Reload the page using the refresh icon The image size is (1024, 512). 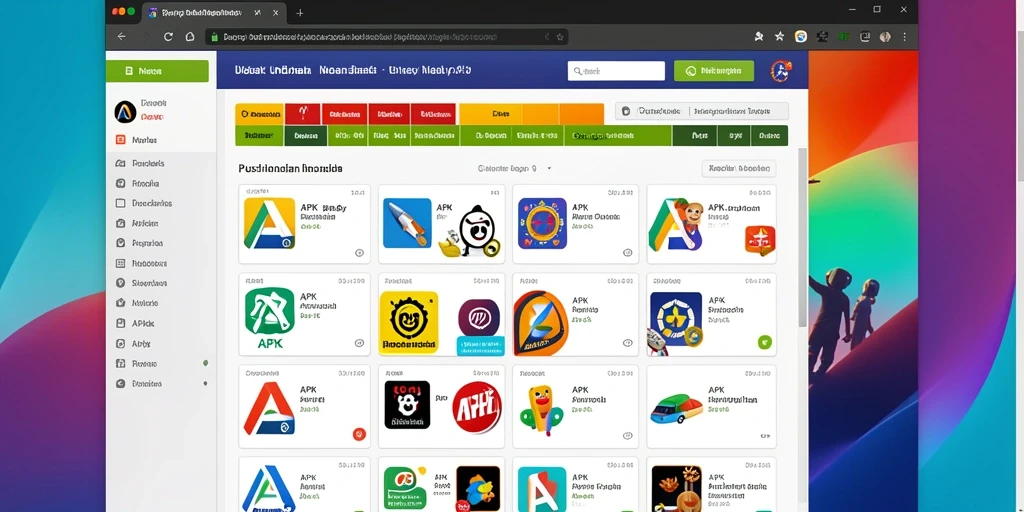[168, 37]
